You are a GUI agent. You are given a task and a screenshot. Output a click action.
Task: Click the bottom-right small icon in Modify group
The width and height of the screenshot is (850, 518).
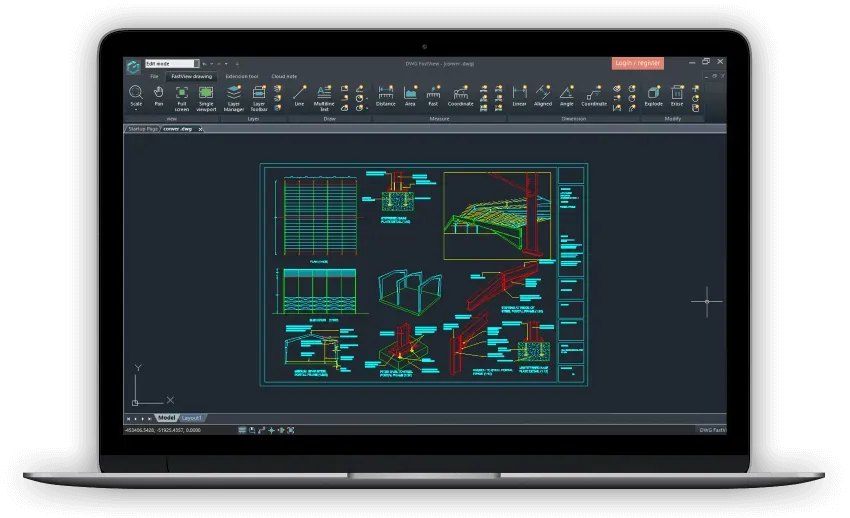click(x=696, y=108)
